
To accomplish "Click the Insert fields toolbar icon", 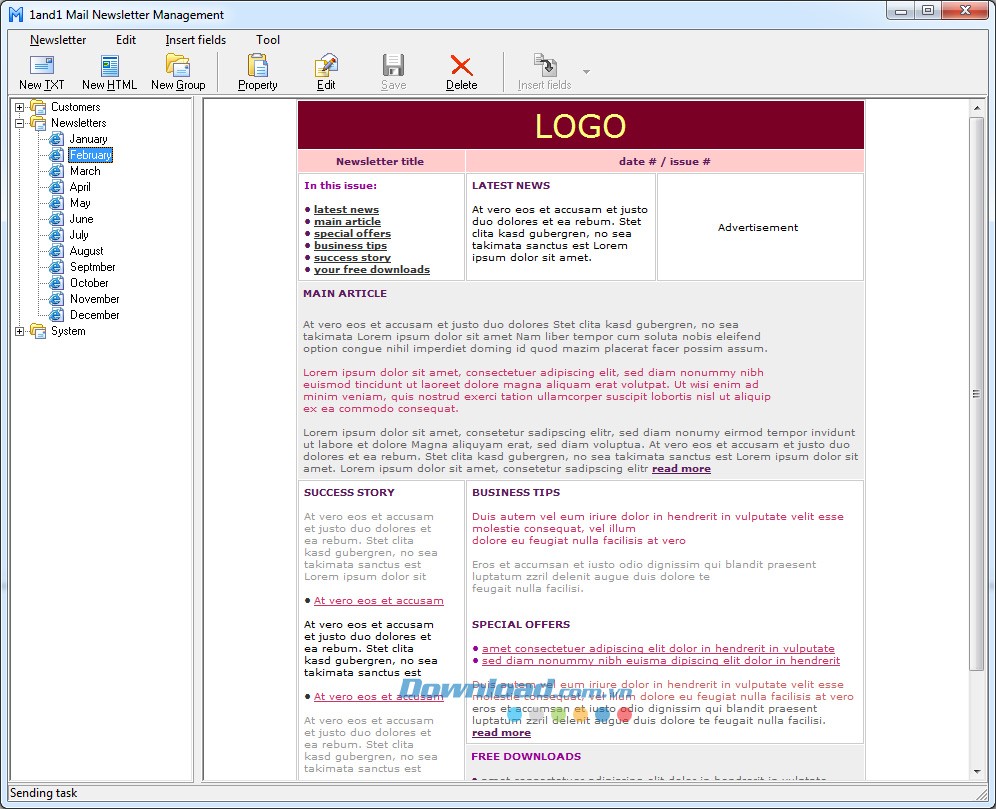I will (544, 66).
